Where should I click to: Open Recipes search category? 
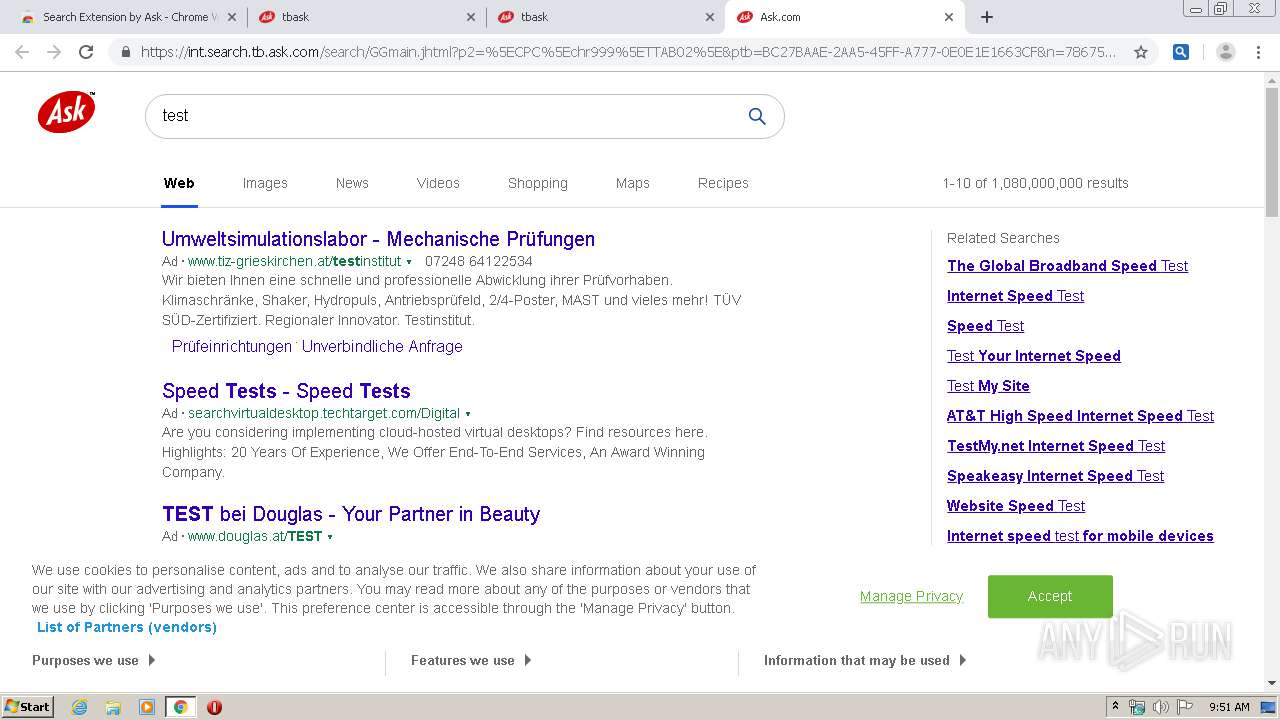tap(723, 183)
